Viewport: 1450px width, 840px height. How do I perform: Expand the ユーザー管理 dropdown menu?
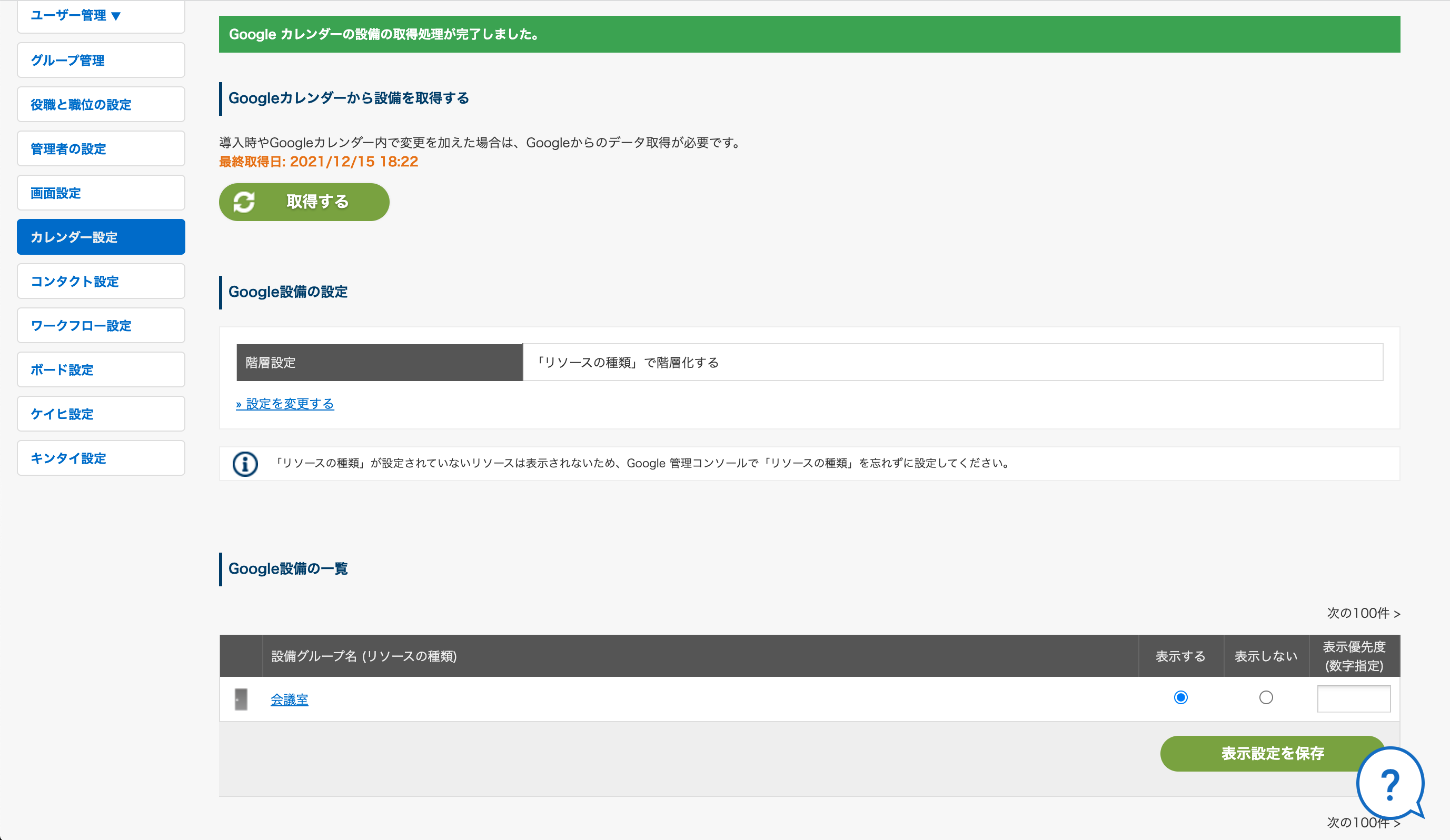101,16
